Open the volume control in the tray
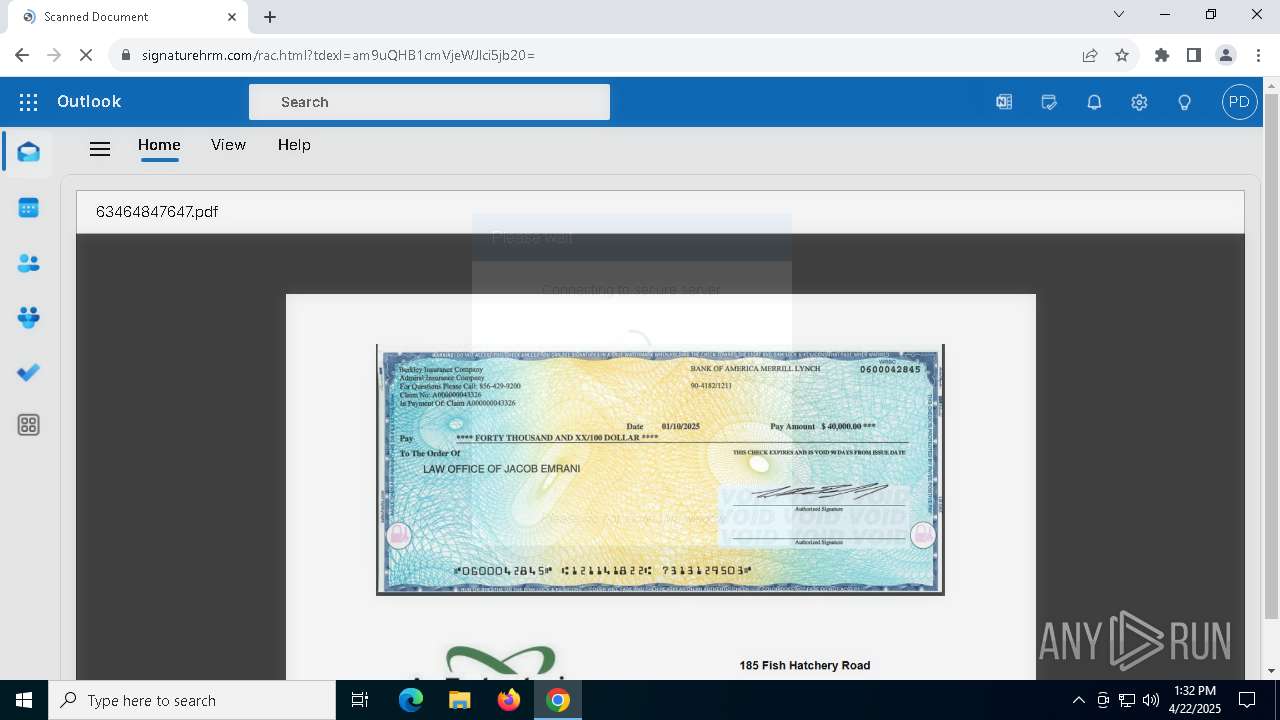Viewport: 1280px width, 720px height. [x=1151, y=700]
